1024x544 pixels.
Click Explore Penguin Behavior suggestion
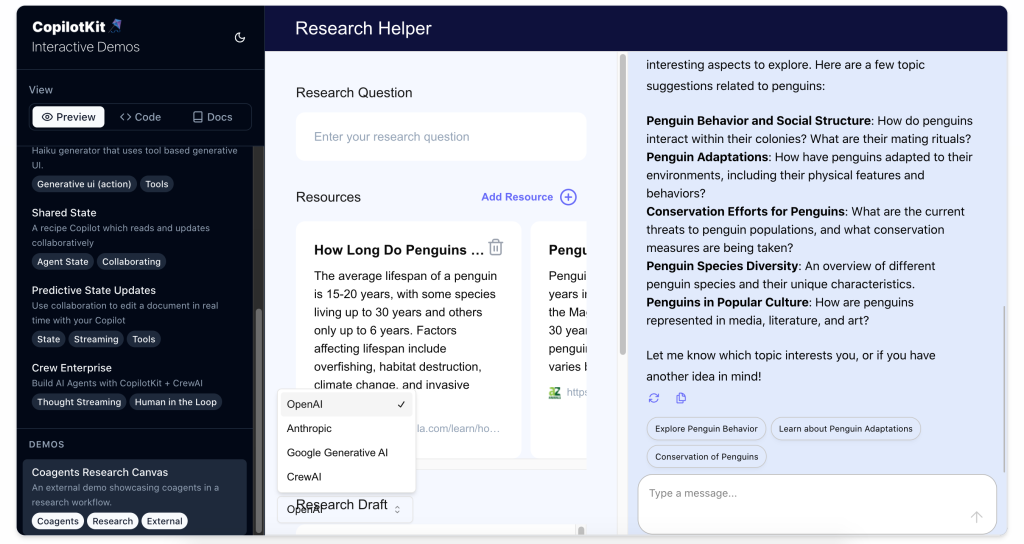tap(706, 429)
